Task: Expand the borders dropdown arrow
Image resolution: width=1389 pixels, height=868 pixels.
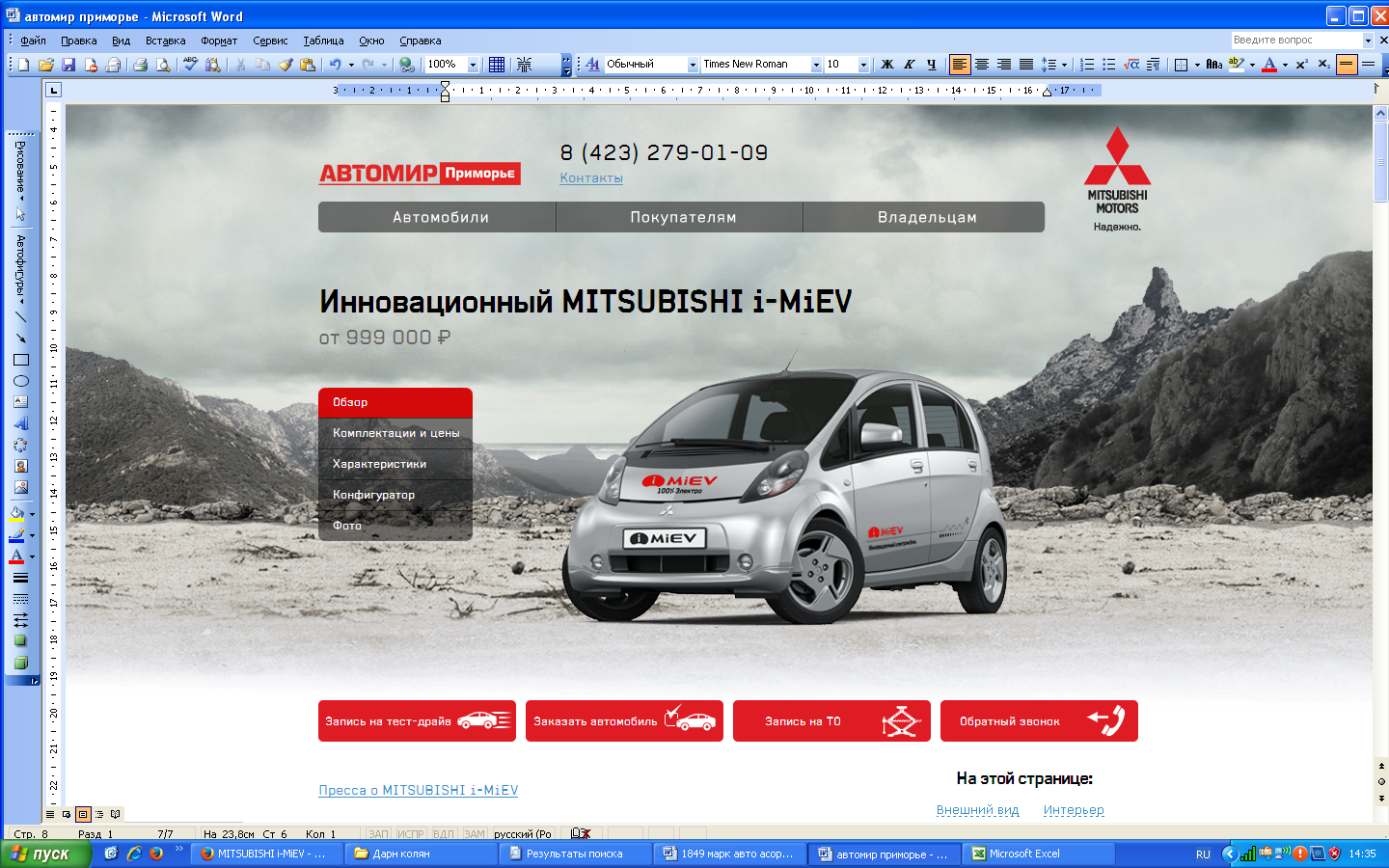Action: click(1197, 65)
